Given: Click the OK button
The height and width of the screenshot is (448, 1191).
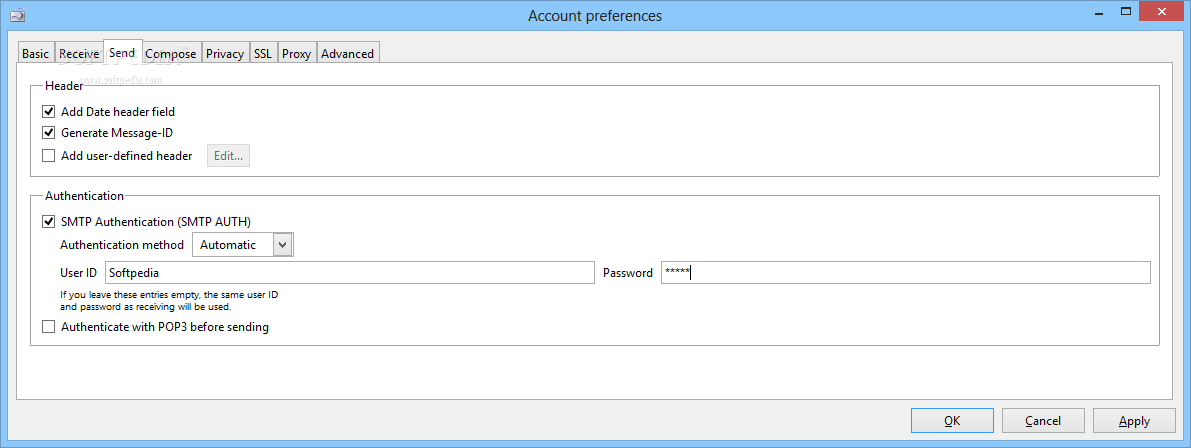Looking at the screenshot, I should (x=952, y=421).
